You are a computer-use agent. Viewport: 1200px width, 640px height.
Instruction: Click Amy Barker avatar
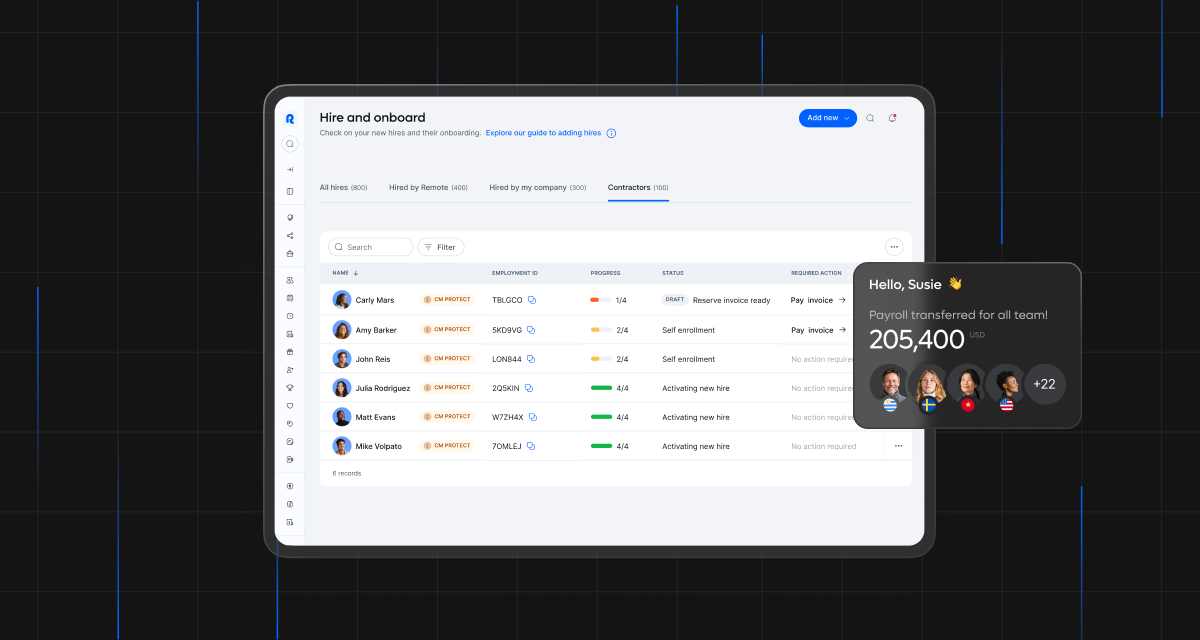[x=342, y=330]
